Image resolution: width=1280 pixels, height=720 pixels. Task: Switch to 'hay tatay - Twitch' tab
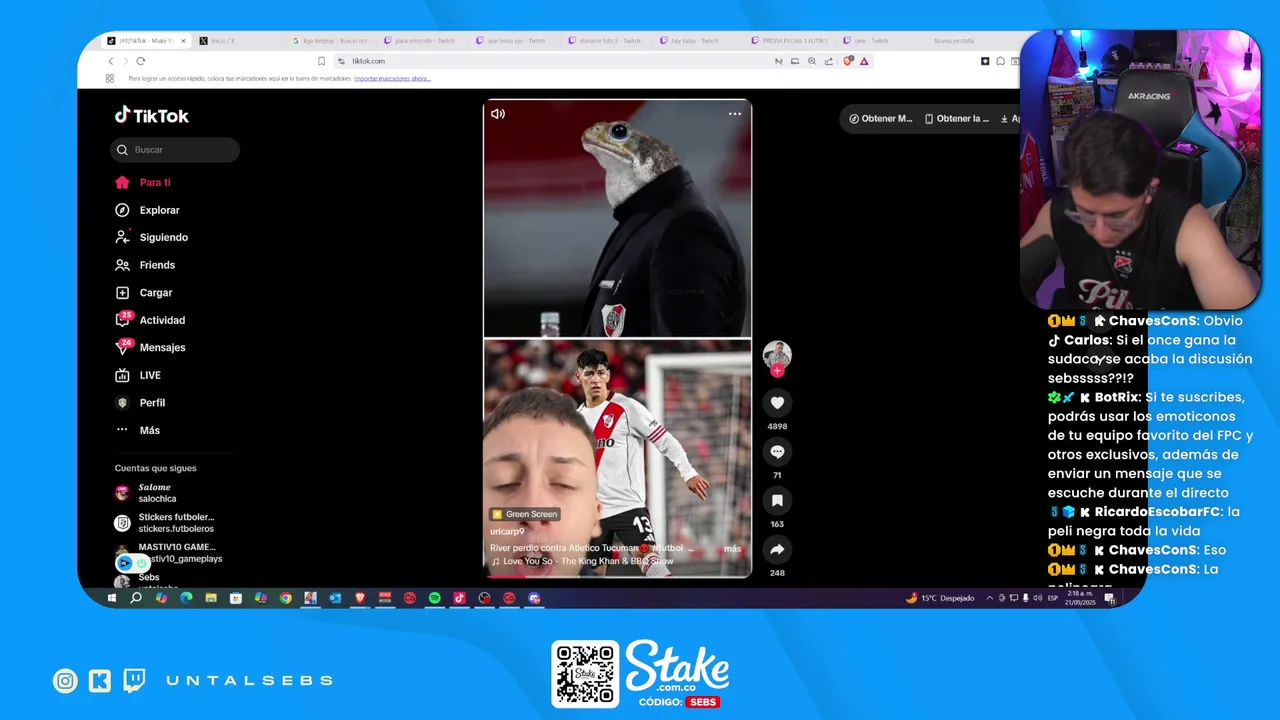(698, 41)
